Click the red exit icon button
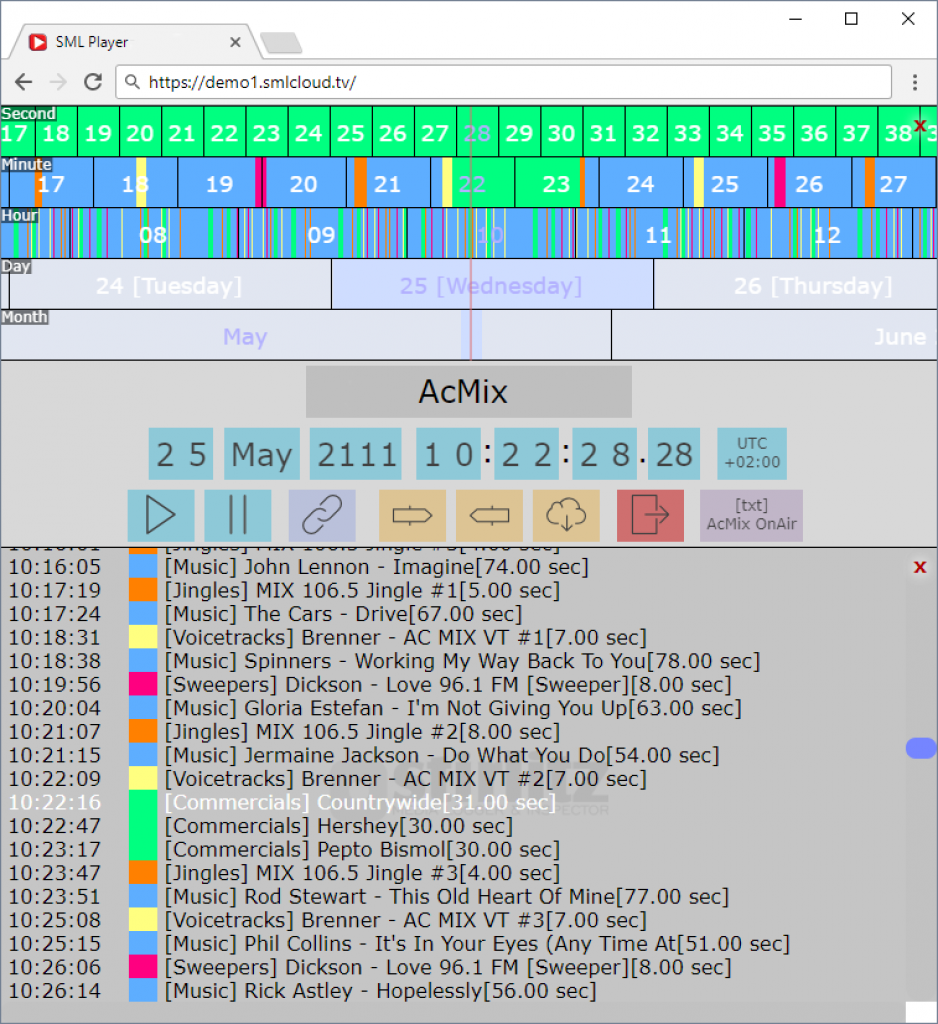The width and height of the screenshot is (938, 1024). (650, 516)
